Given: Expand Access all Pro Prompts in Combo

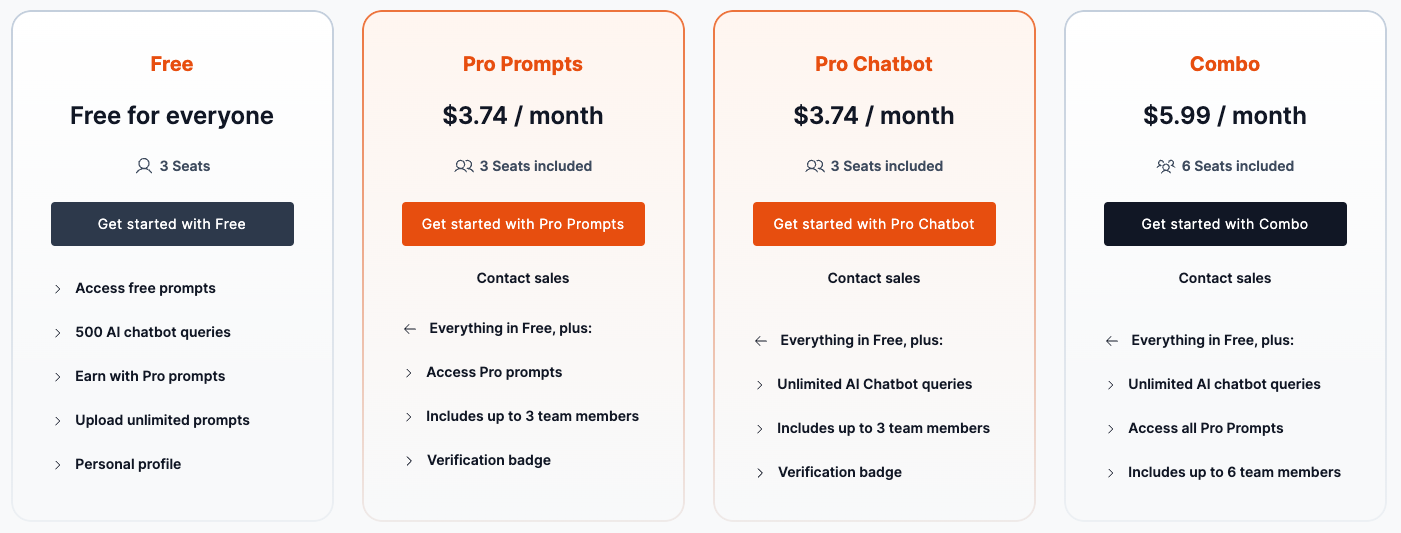Looking at the screenshot, I should pyautogui.click(x=1111, y=429).
